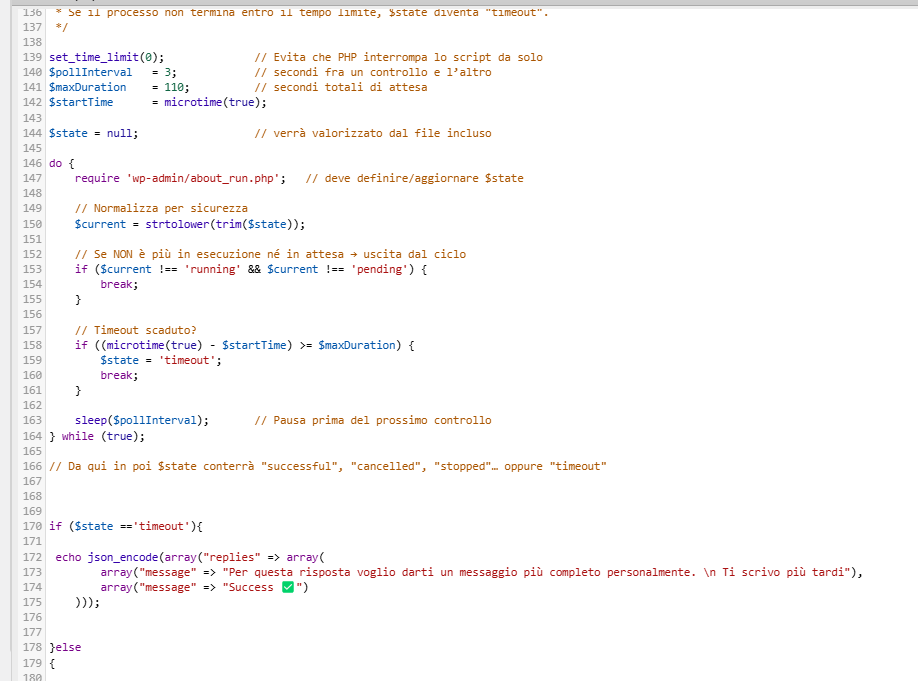Click the 'break' statement on line 160
918x681 pixels.
point(119,375)
